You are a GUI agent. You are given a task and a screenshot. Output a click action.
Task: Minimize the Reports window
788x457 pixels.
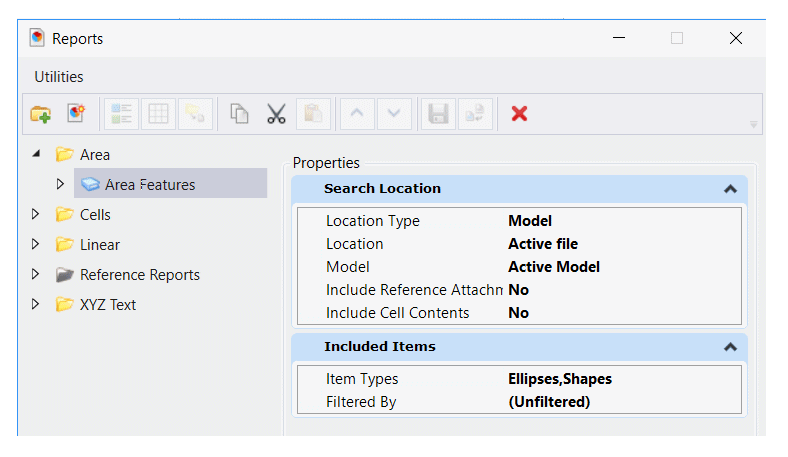tap(619, 38)
